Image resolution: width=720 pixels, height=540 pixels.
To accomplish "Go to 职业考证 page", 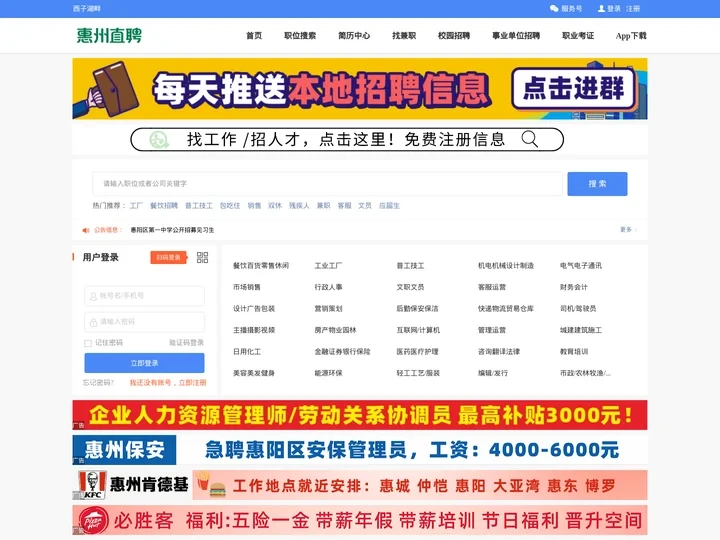I will 578,35.
